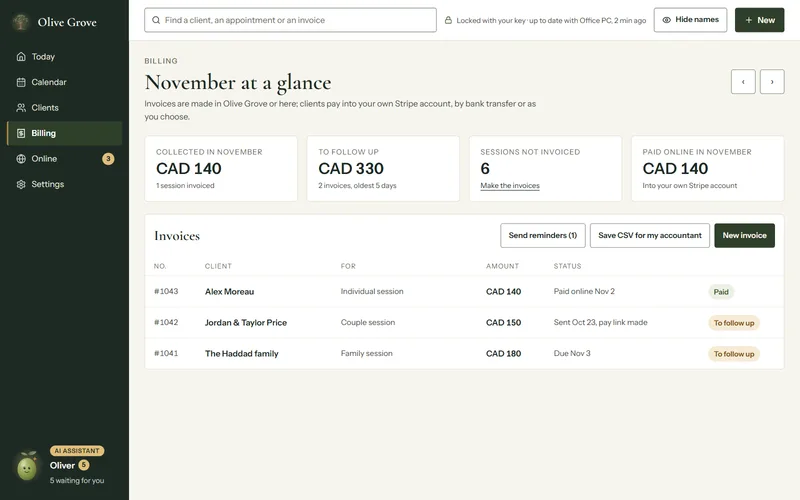Viewport: 800px width, 500px height.
Task: Click the search magnifier icon
Action: point(156,20)
